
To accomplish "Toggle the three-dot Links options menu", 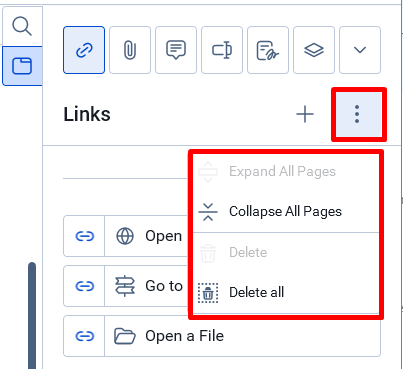I will [x=358, y=114].
